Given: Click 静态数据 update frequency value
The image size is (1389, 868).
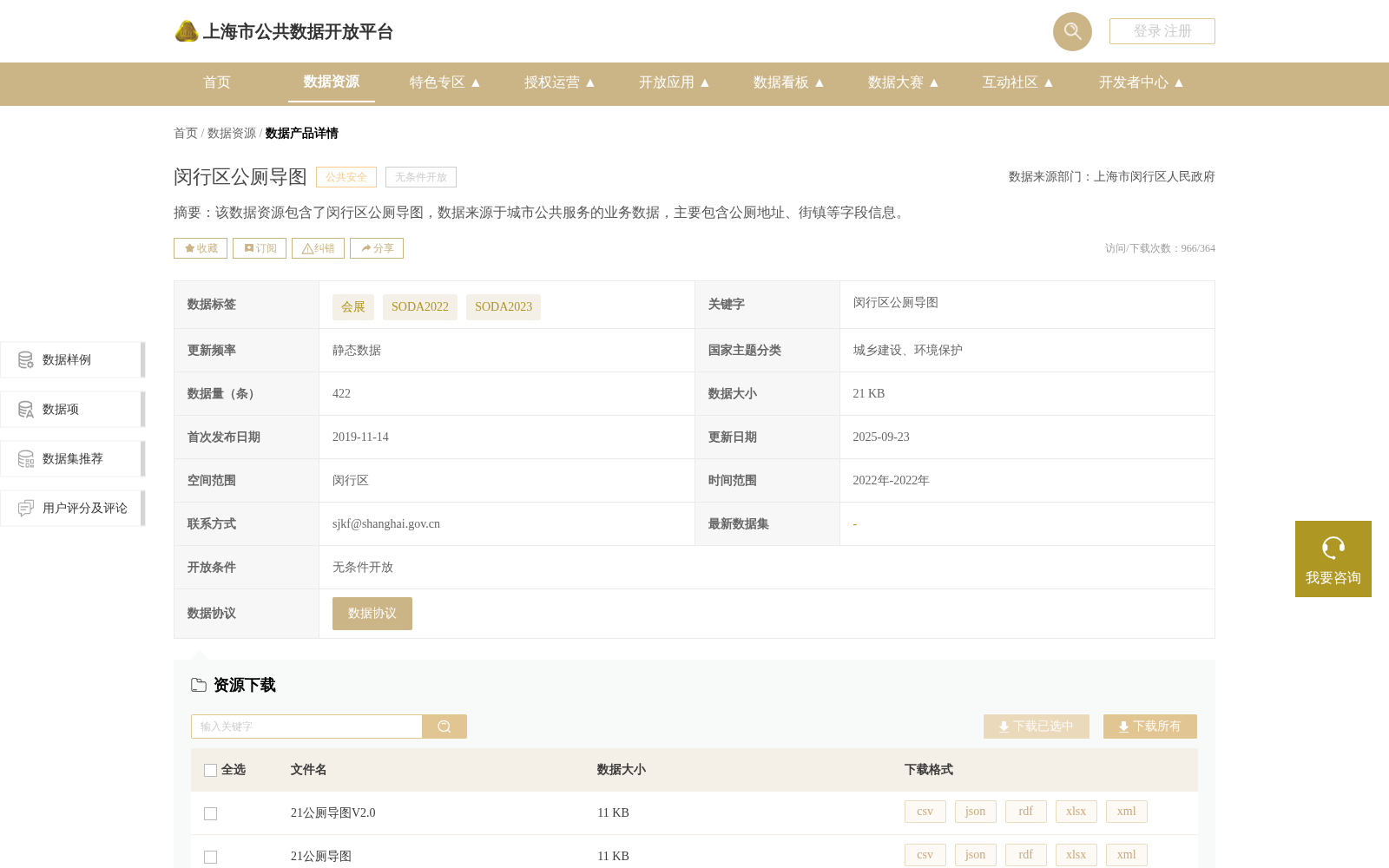Looking at the screenshot, I should 357,351.
